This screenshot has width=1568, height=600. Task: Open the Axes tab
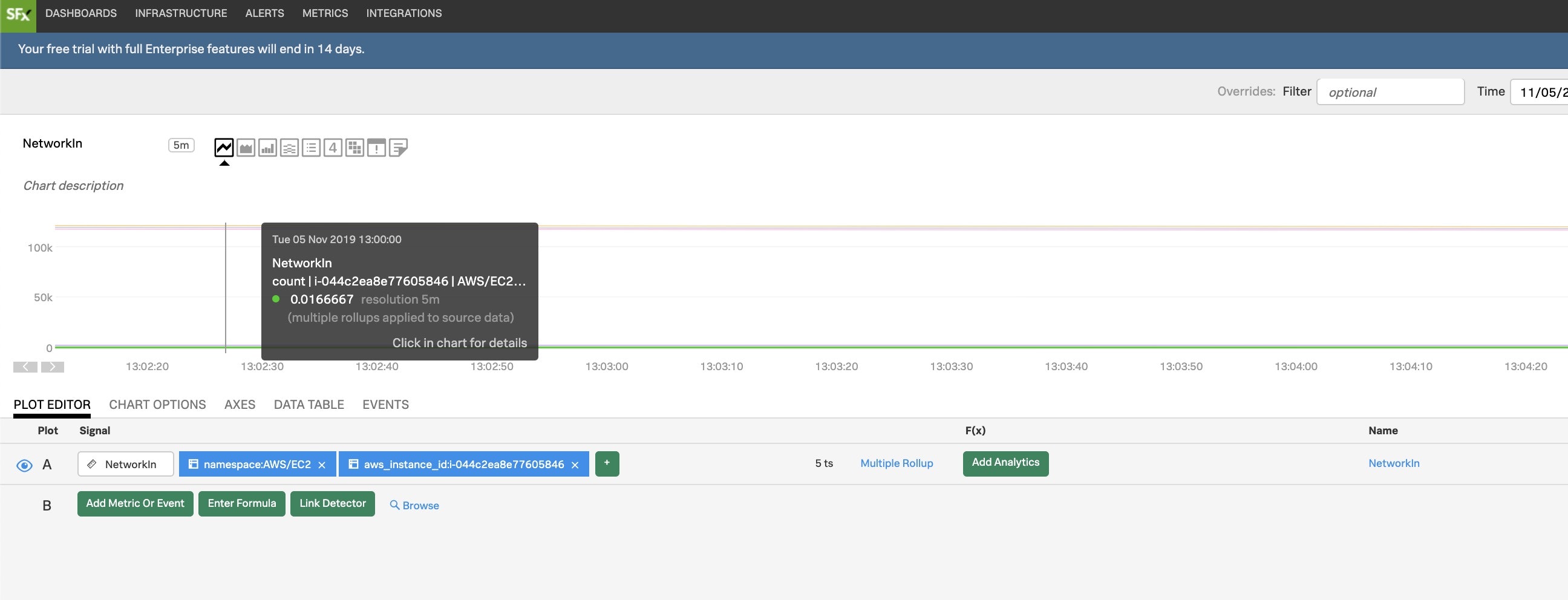tap(240, 405)
